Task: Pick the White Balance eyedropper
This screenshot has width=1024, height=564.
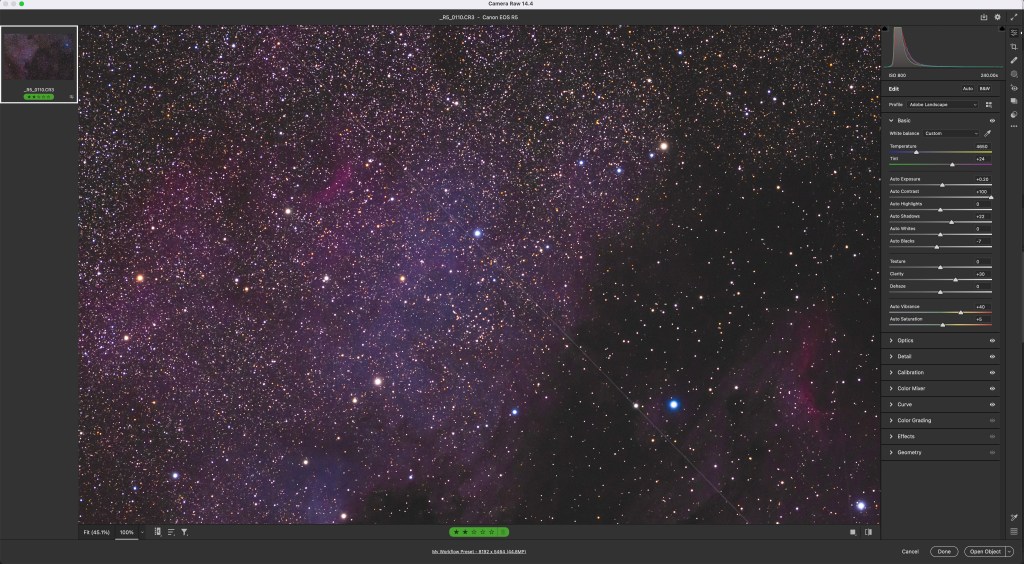Action: [988, 133]
